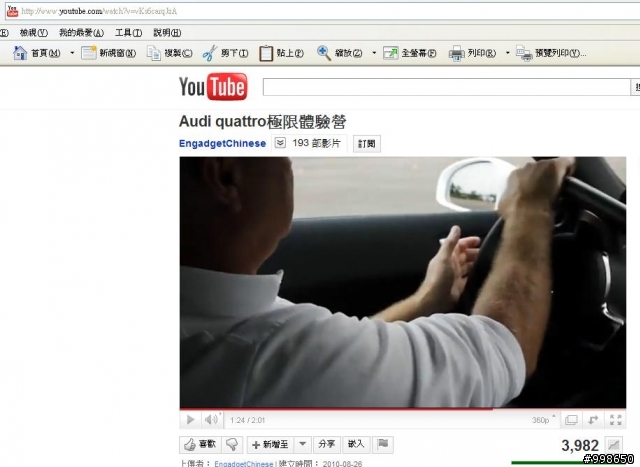Open Print Preview (預覽列印)
640x467 pixels.
pos(551,53)
